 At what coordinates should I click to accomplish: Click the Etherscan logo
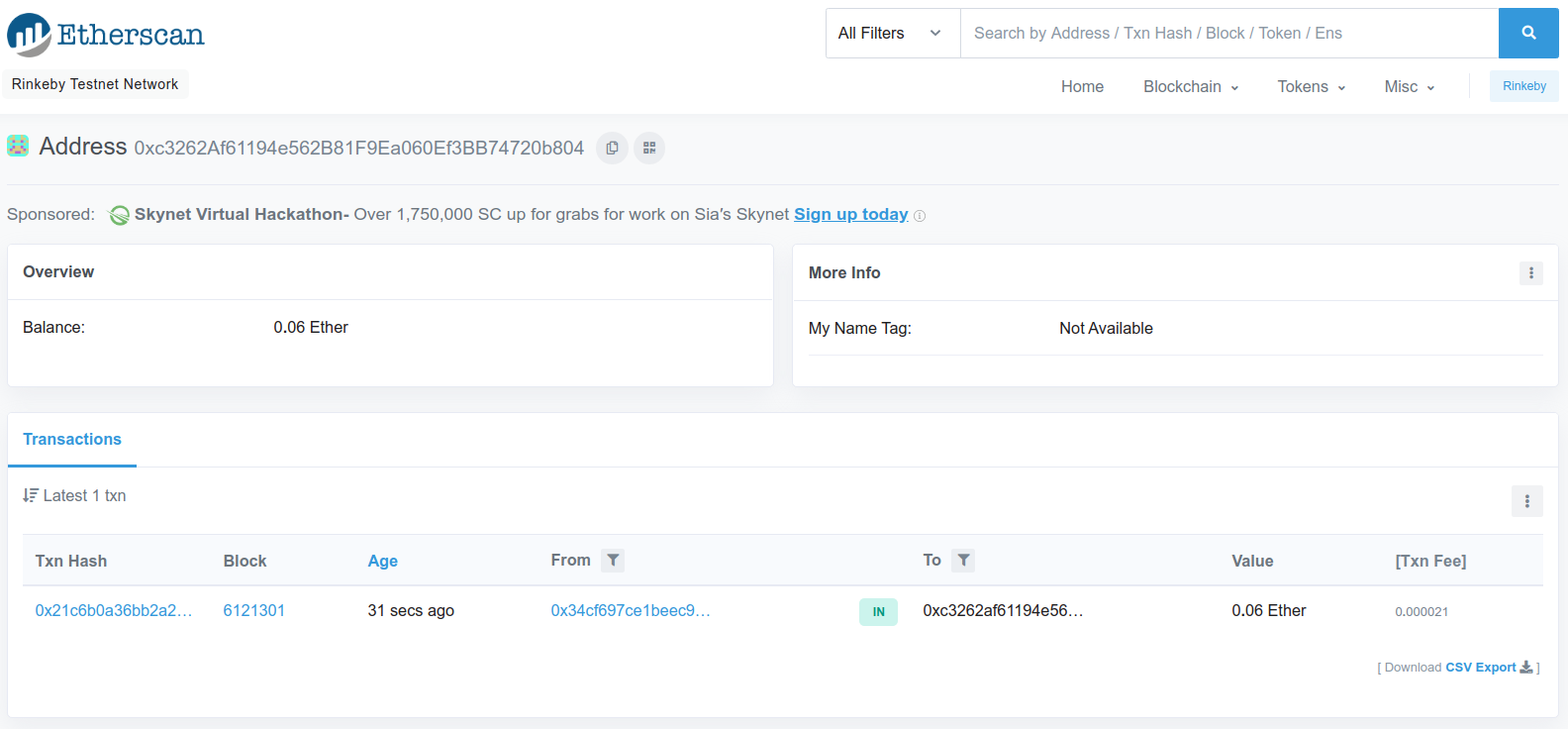pos(106,35)
